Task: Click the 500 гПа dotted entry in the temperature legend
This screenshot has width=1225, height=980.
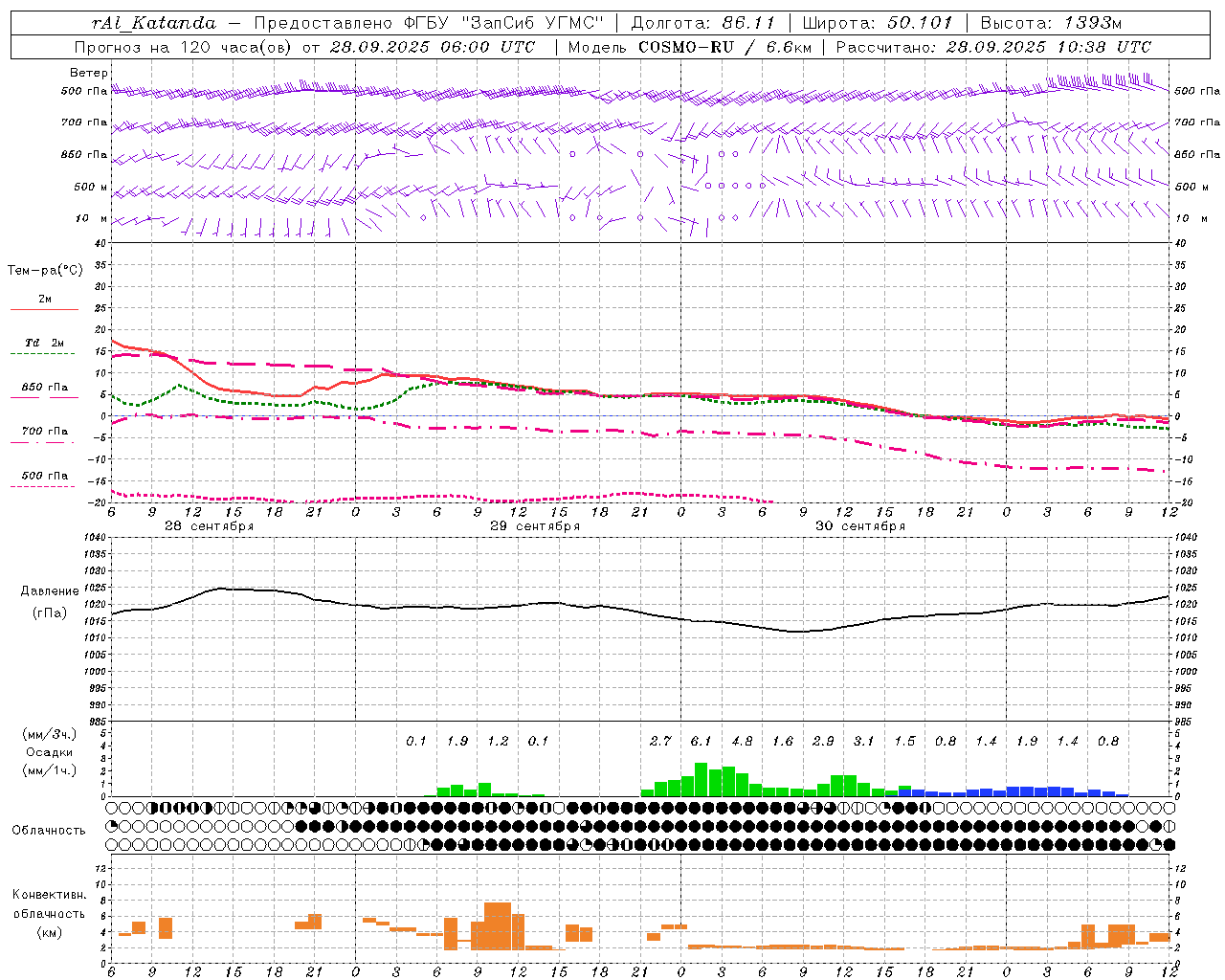Action: click(44, 476)
